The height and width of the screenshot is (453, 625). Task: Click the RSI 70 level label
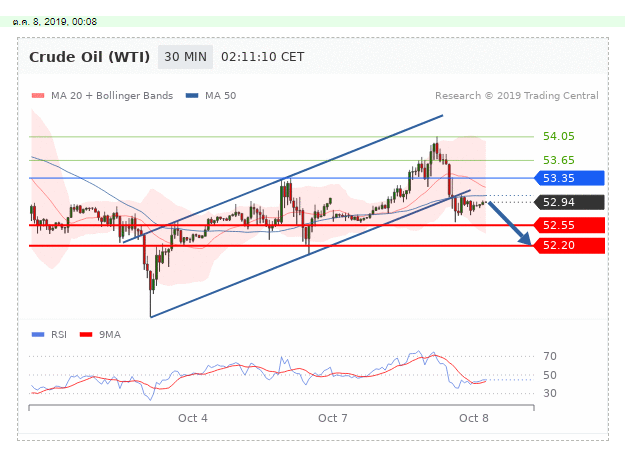550,356
